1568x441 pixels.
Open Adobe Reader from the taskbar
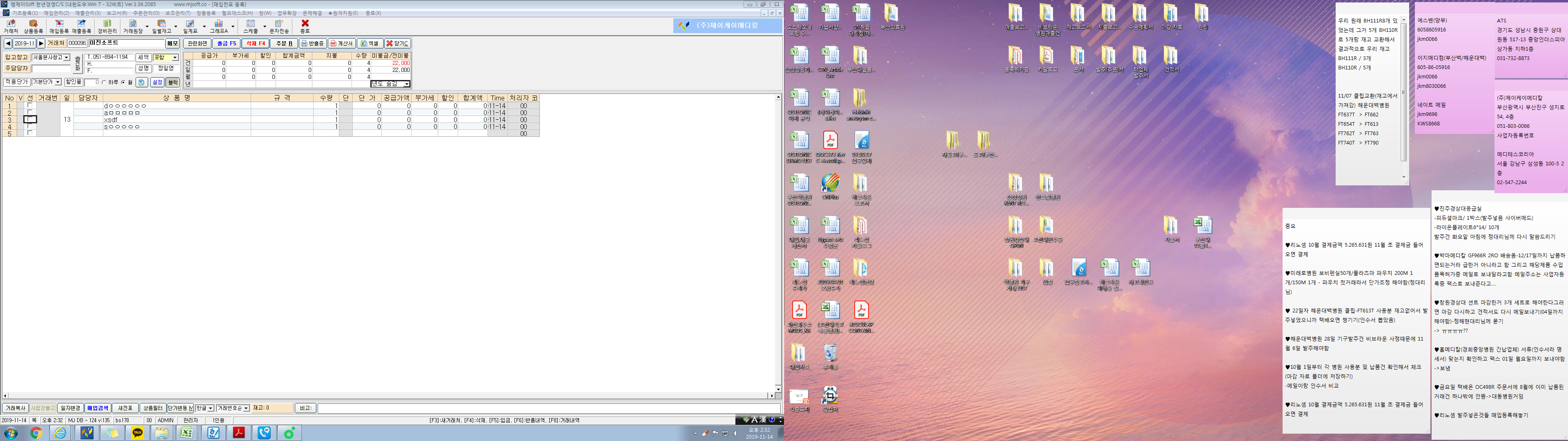click(238, 432)
